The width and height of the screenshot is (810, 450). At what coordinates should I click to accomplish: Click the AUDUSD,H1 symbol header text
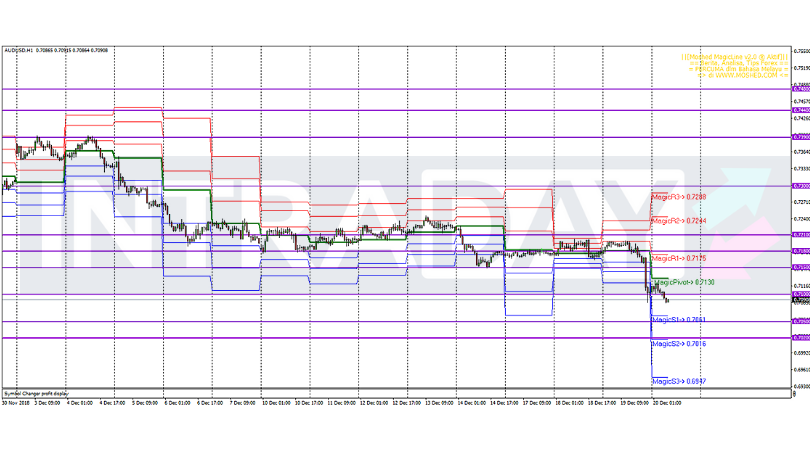coord(19,51)
